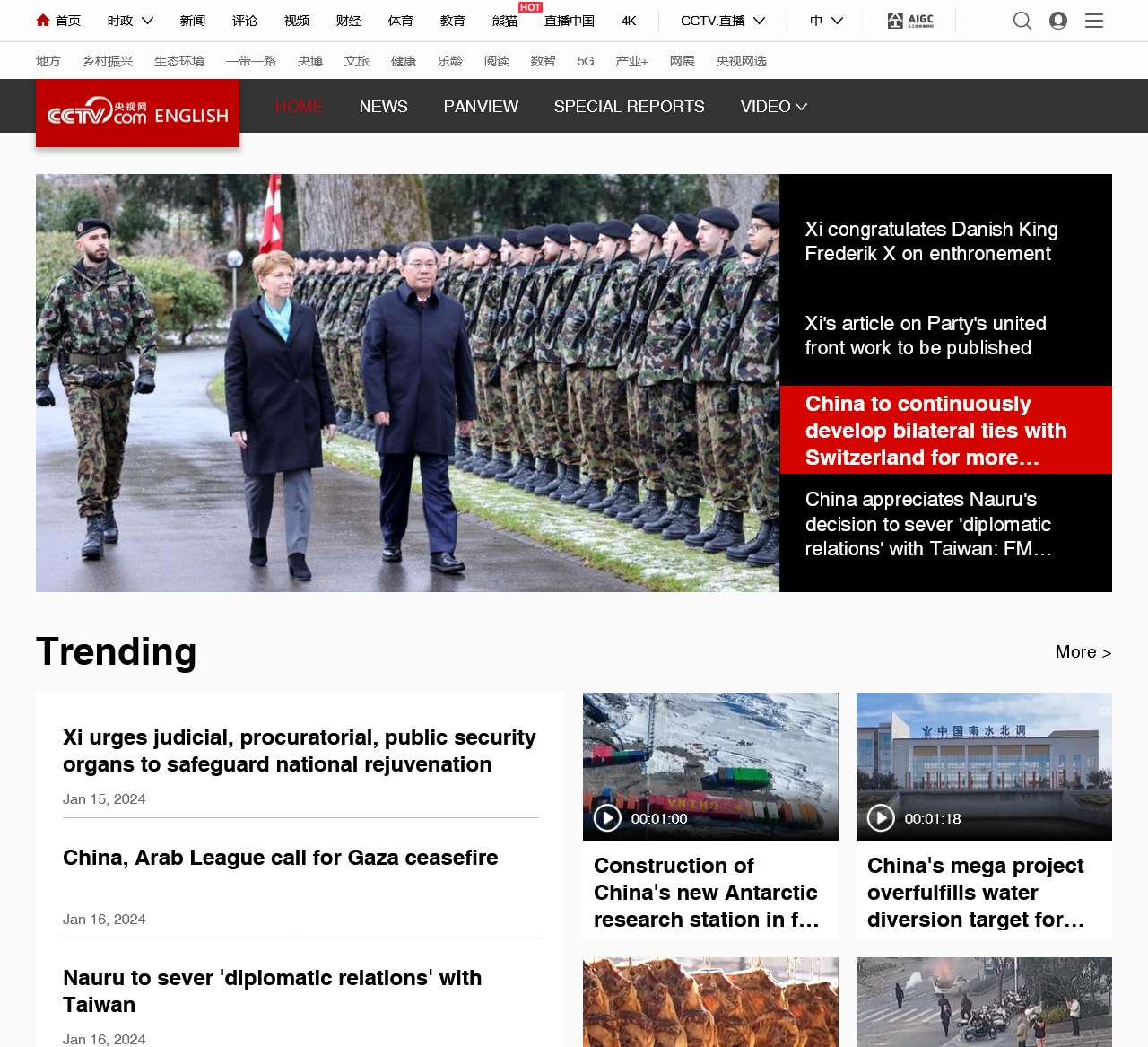This screenshot has width=1148, height=1047.
Task: Click 地方 in secondary navigation
Action: 48,61
